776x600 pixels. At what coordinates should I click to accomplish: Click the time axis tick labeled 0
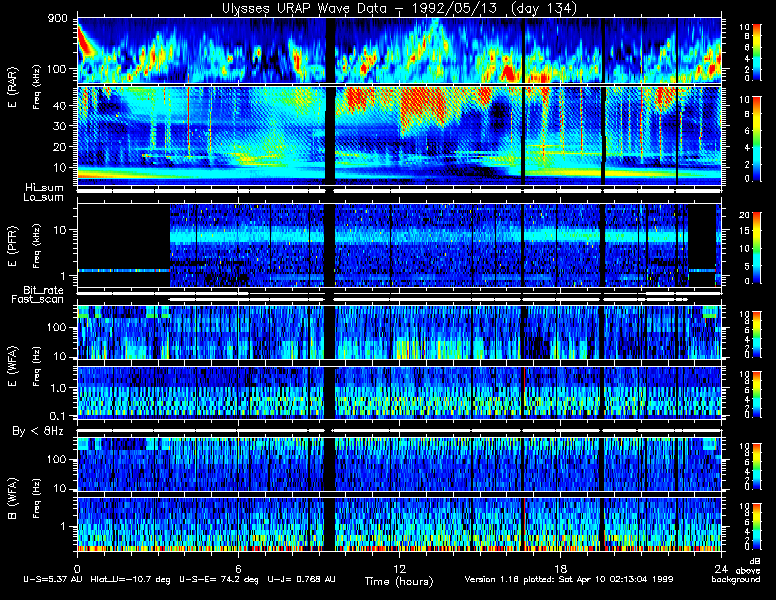pos(77,568)
